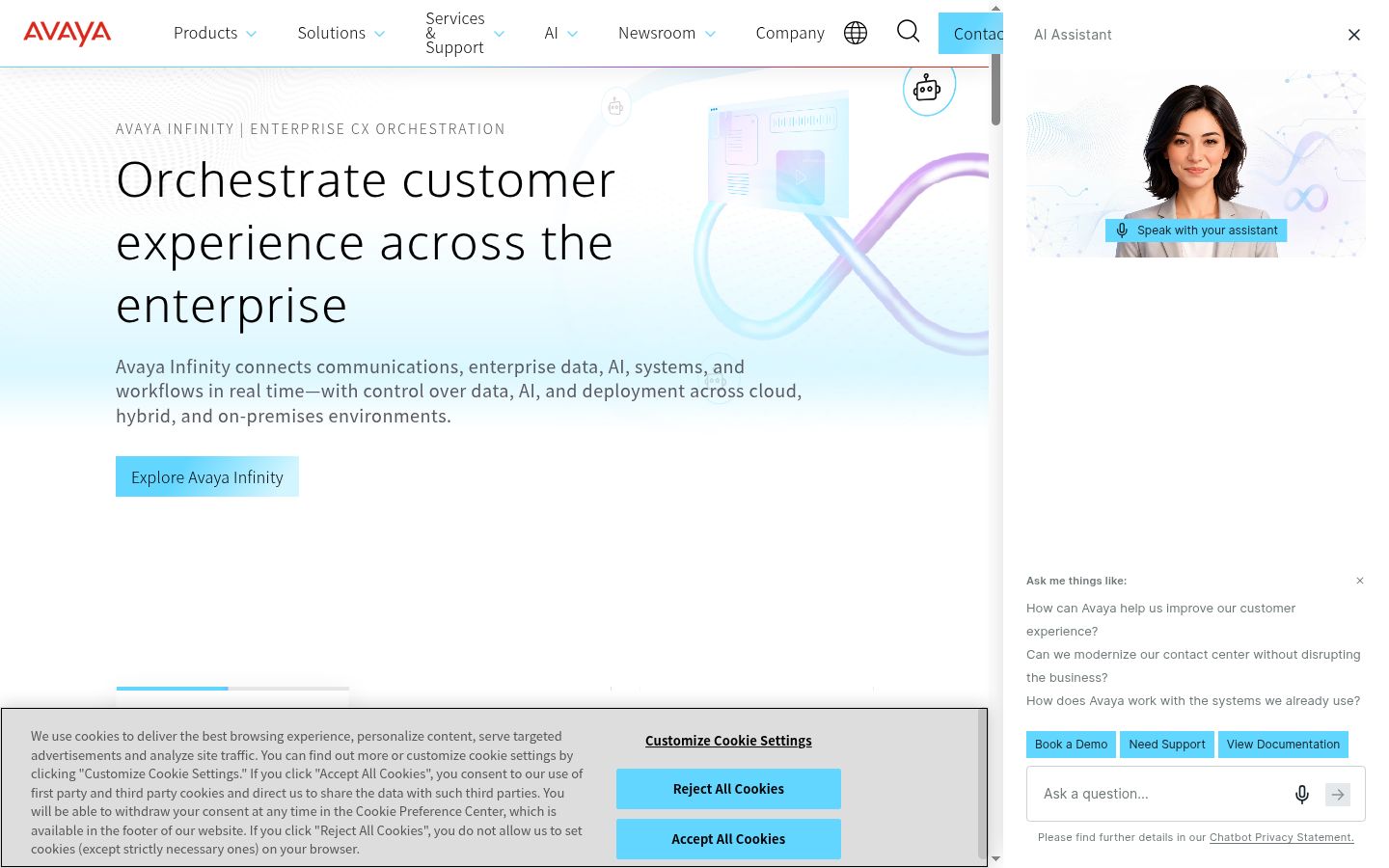Click the carousel progress bar under hero
The height and width of the screenshot is (868, 1389).
232,688
